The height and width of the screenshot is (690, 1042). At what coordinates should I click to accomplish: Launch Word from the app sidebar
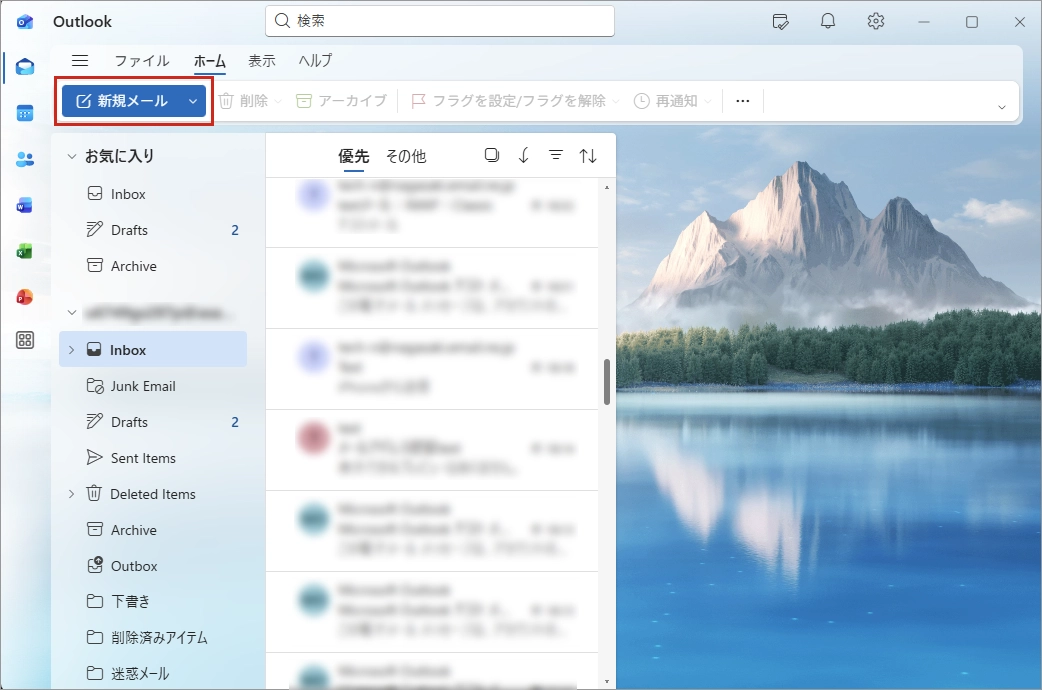point(26,205)
